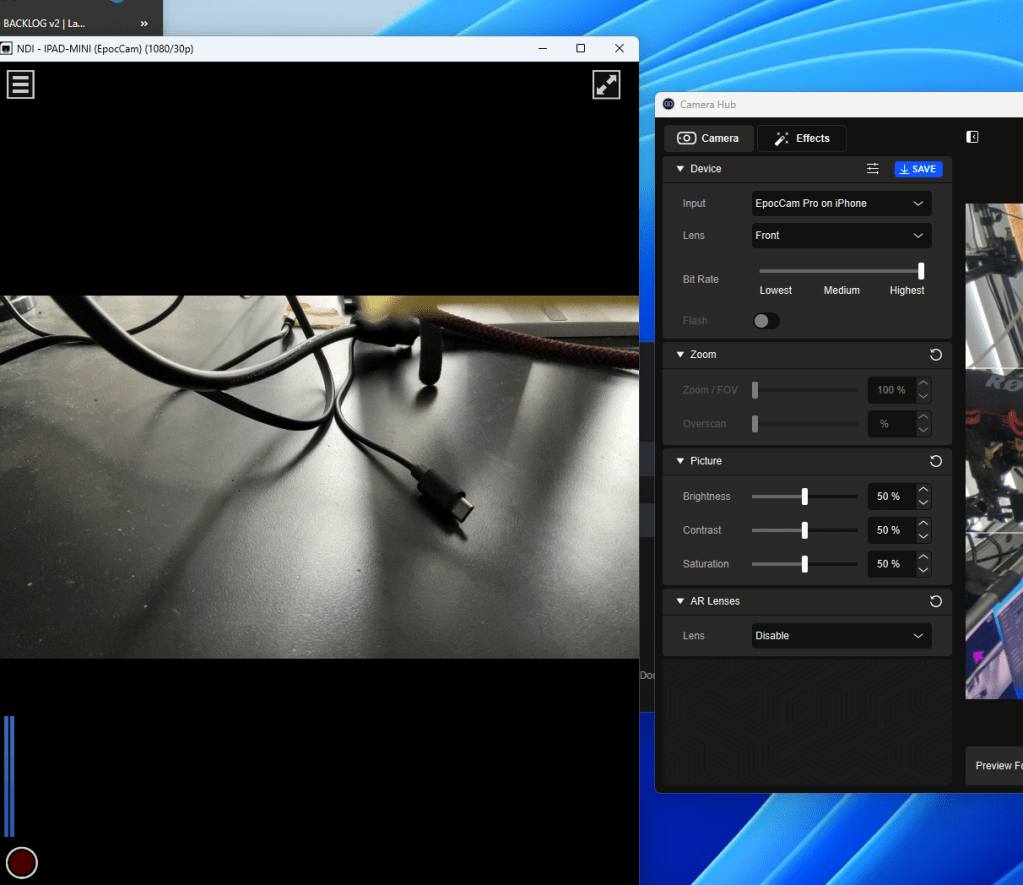Open AR Lenses dropdown set to Disable
Image resolution: width=1023 pixels, height=885 pixels.
pyautogui.click(x=841, y=636)
